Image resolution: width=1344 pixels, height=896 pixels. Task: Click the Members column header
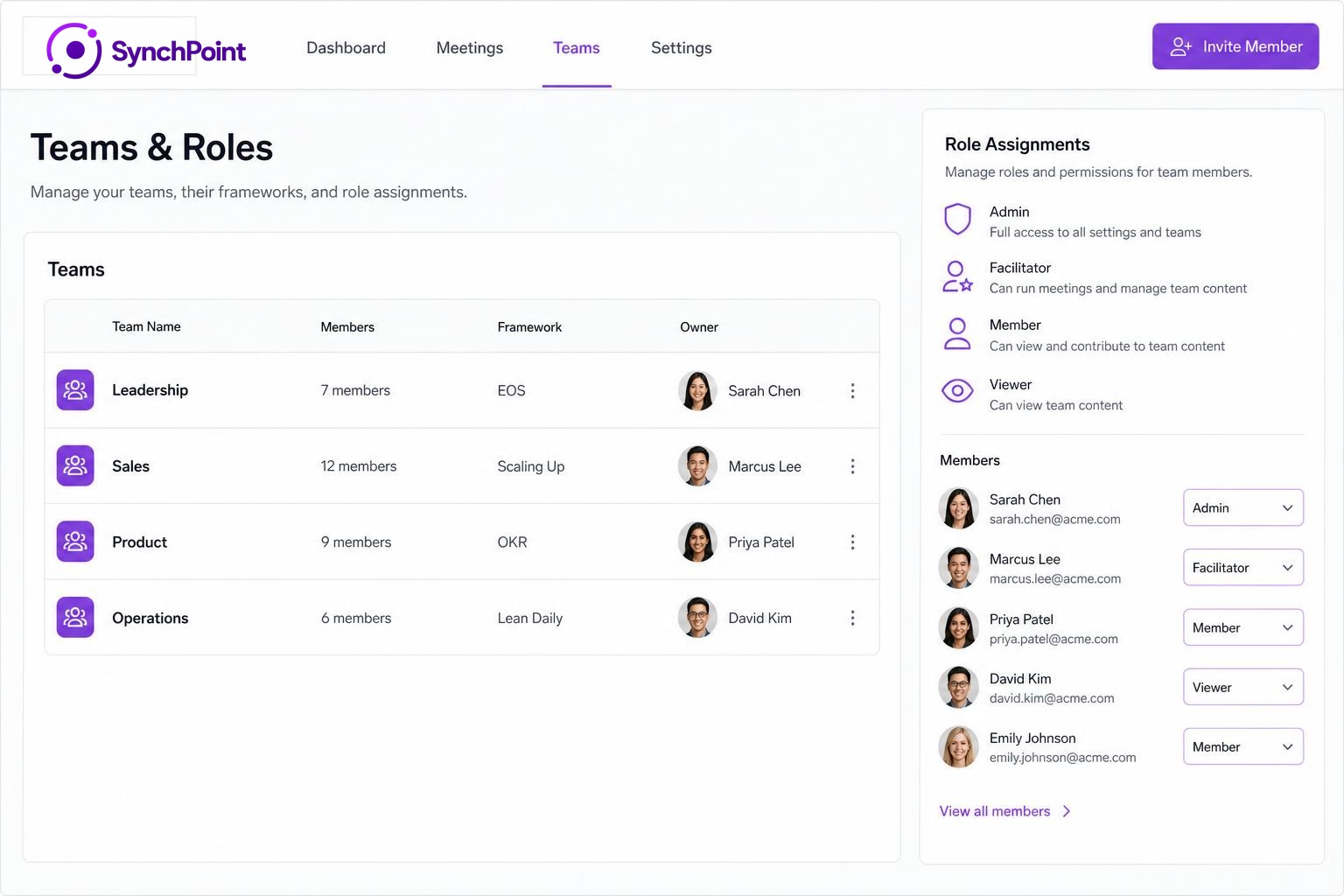click(x=347, y=327)
